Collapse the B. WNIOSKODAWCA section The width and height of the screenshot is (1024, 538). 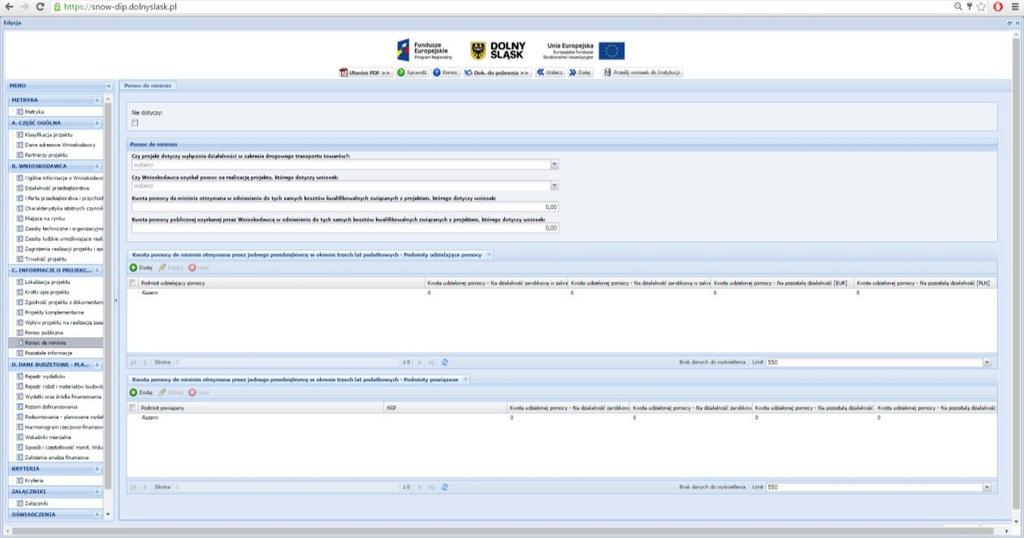tap(97, 166)
